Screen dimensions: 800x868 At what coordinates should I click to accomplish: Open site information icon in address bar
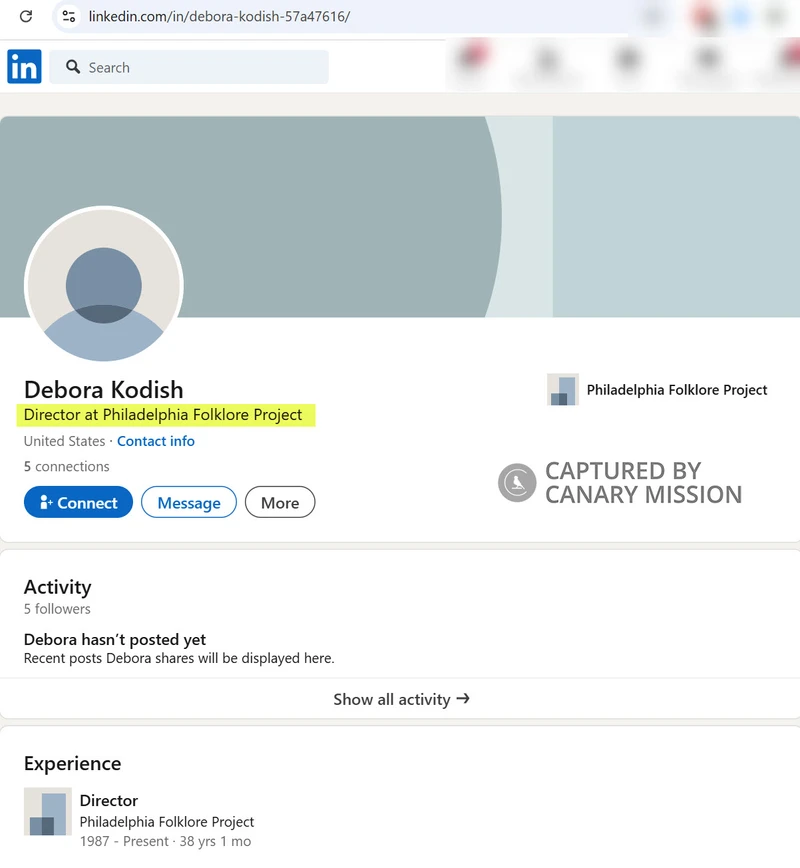tap(69, 16)
